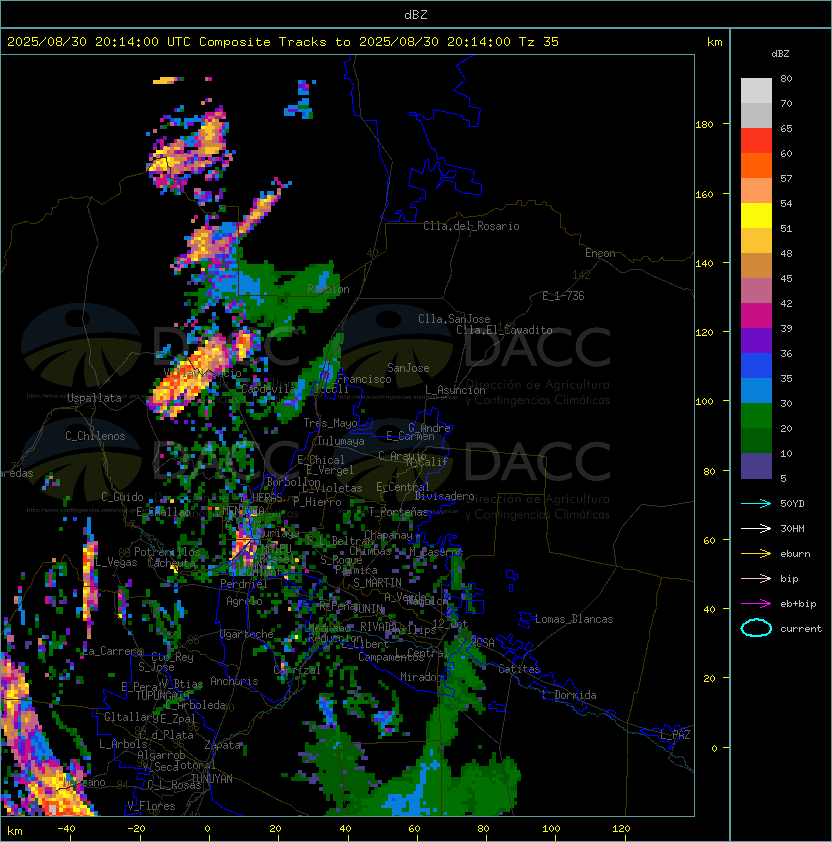Pick the dark green swatch between 10 and 20 dBZ
The height and width of the screenshot is (842, 832).
coord(756,440)
